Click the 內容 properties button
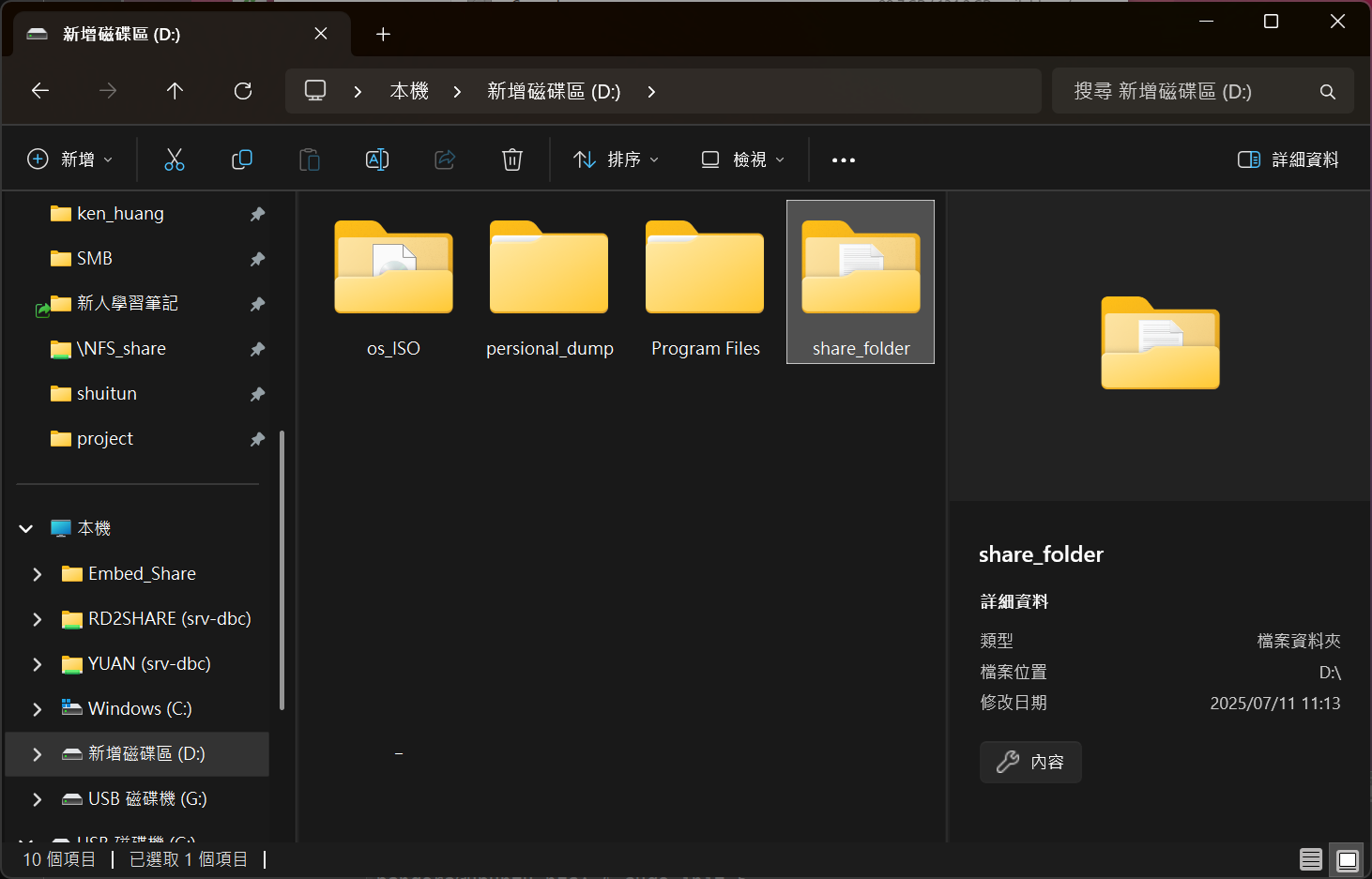 [1030, 762]
